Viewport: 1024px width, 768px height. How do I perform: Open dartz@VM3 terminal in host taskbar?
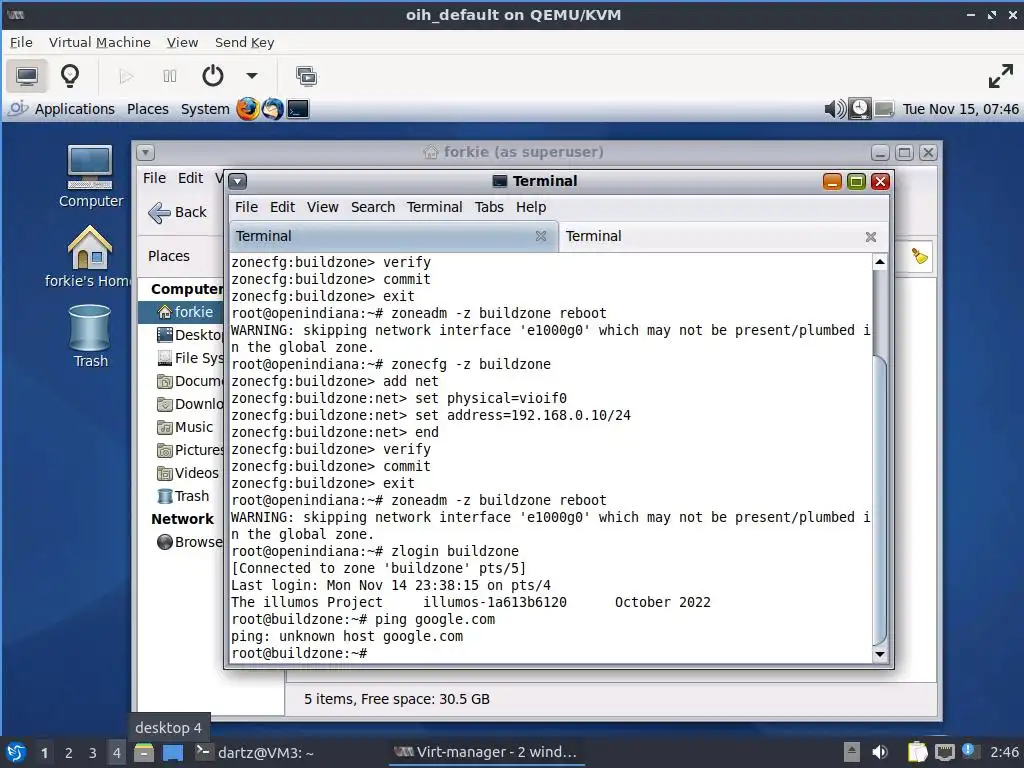point(255,753)
